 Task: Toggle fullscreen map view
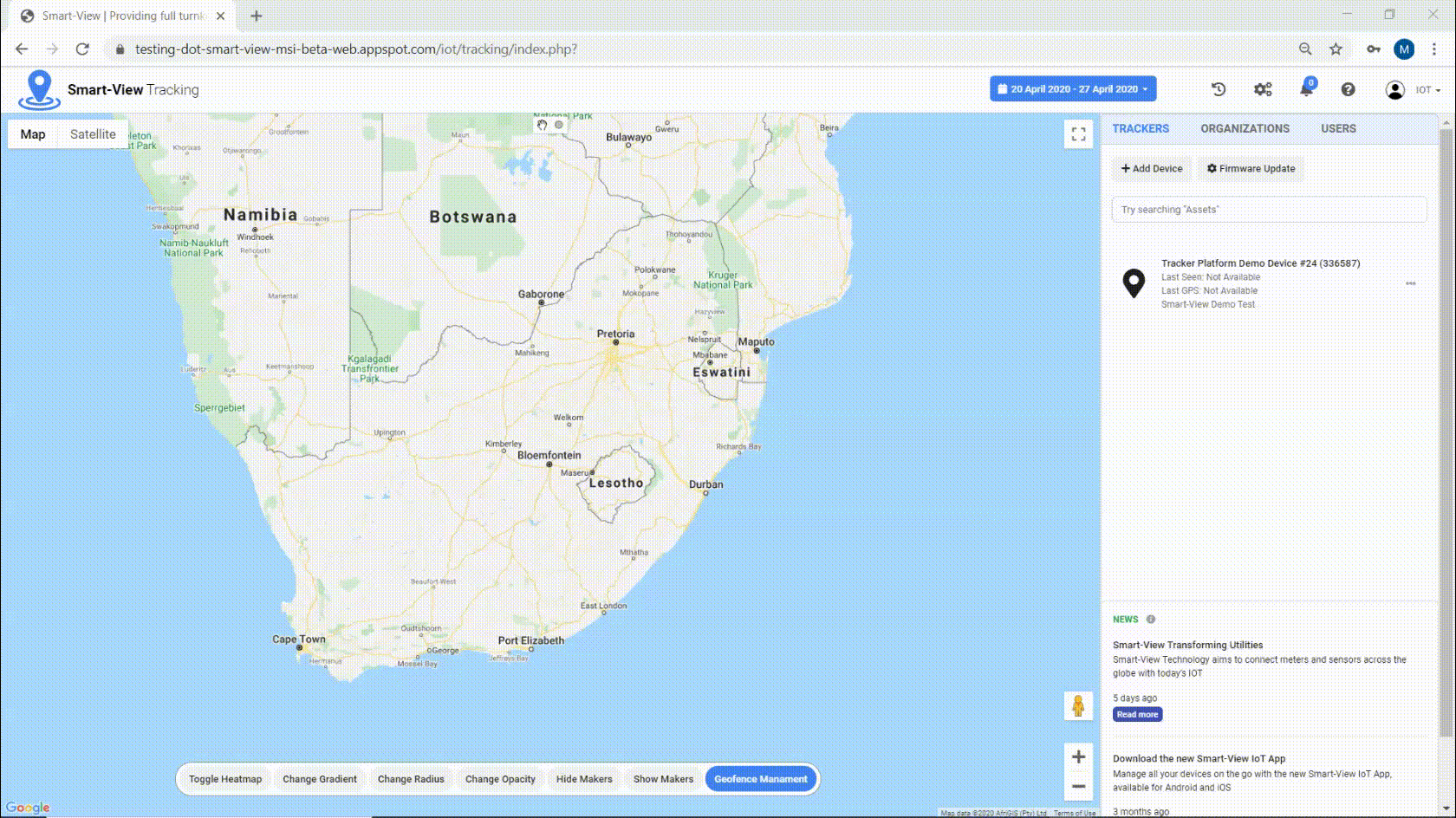(x=1078, y=134)
